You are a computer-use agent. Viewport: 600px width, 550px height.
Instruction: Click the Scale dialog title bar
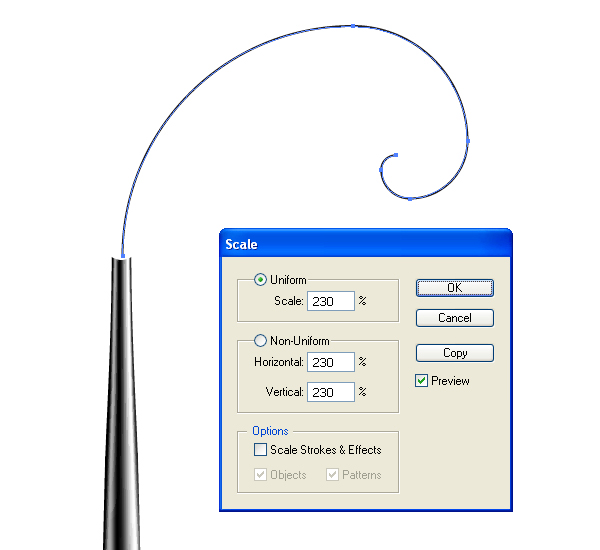coord(366,244)
